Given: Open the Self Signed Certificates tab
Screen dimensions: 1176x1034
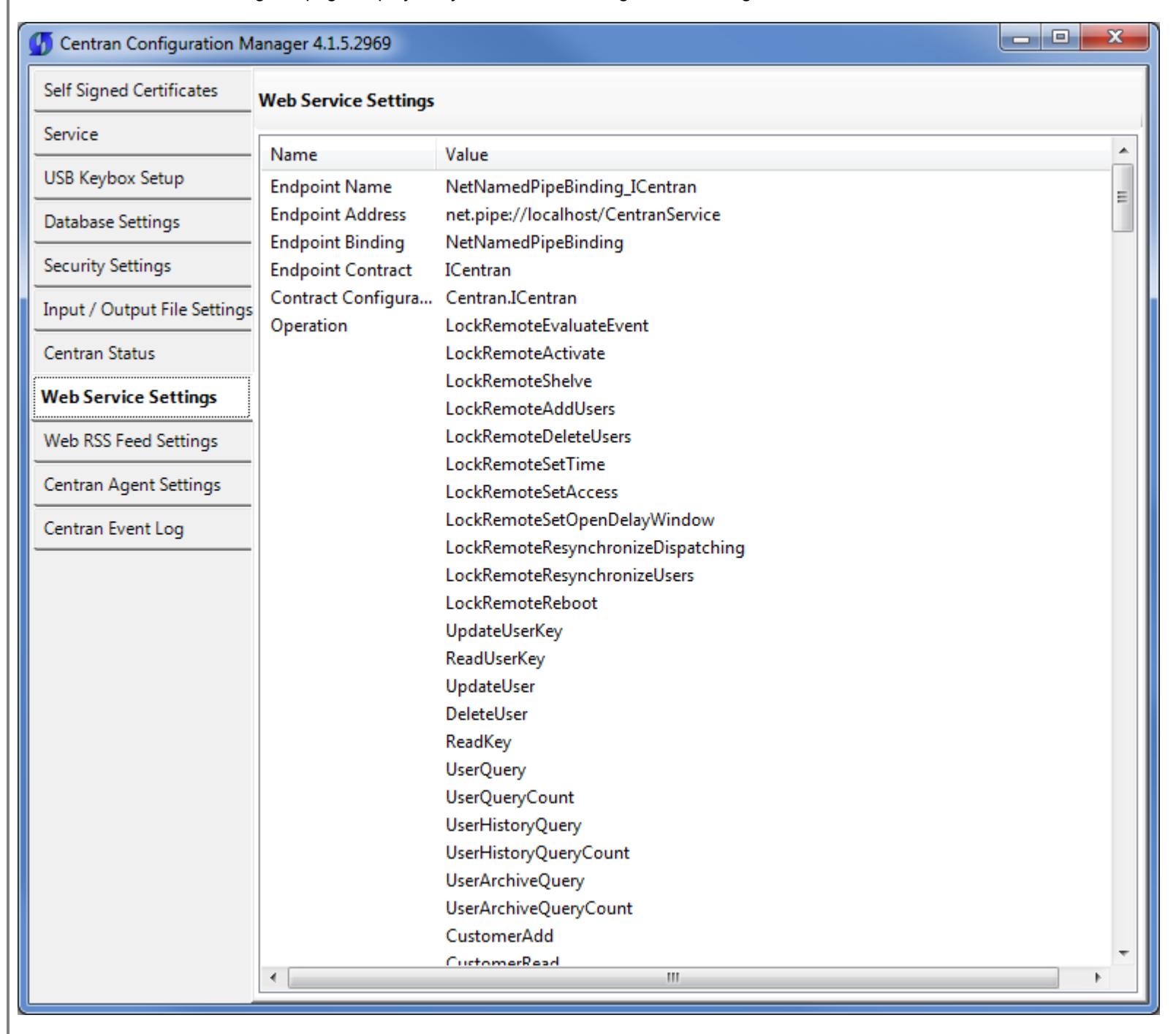Looking at the screenshot, I should (x=143, y=91).
